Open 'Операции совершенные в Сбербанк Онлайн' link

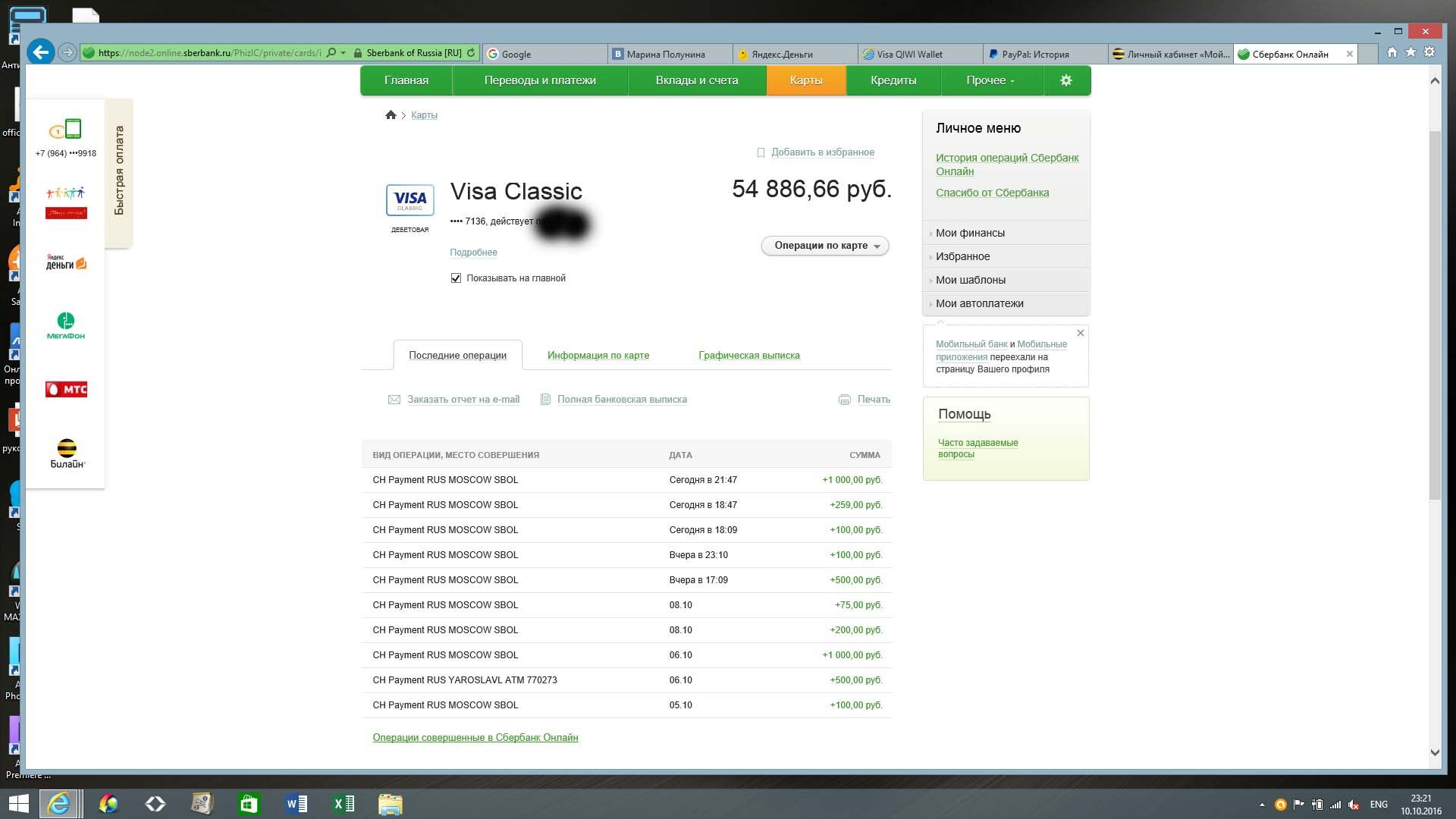coord(475,738)
